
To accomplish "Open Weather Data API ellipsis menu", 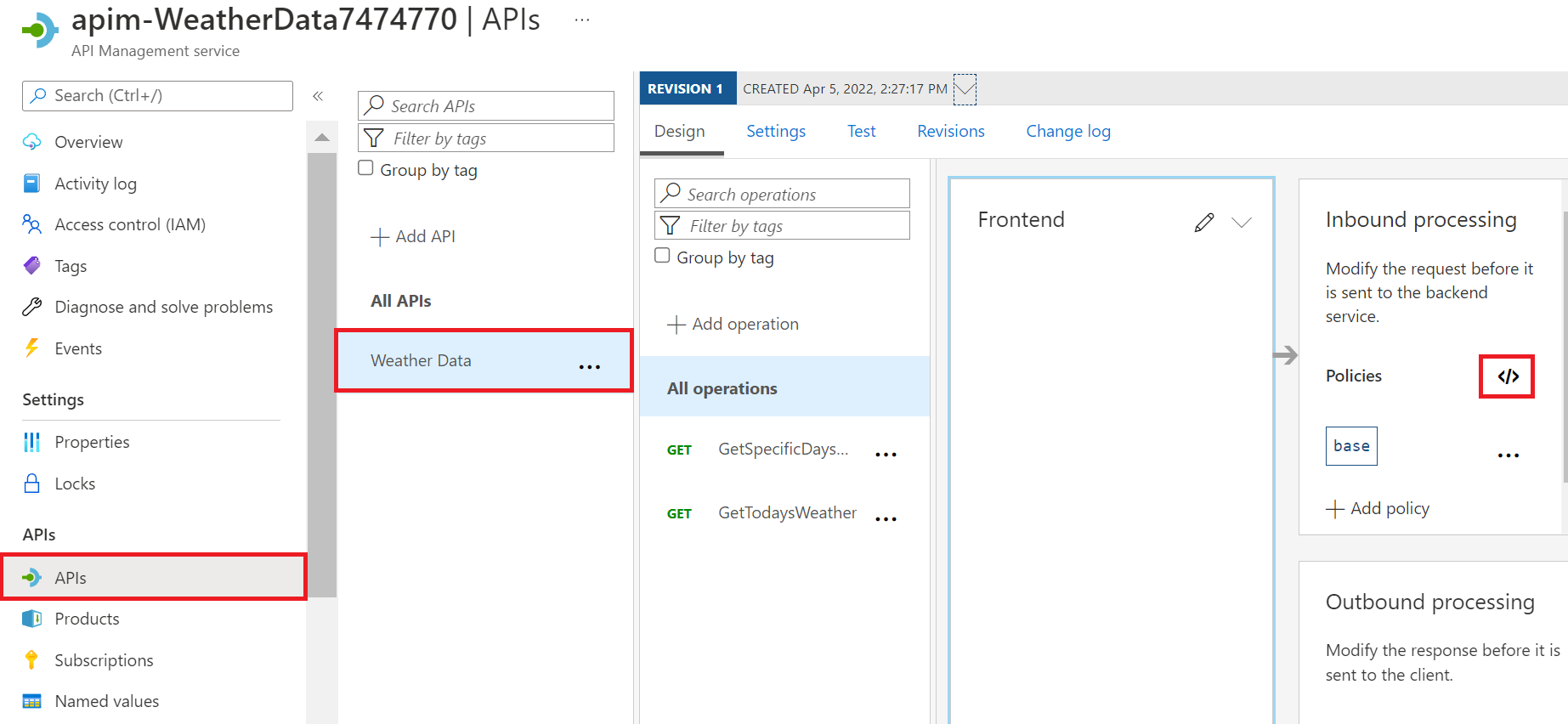I will click(x=589, y=367).
